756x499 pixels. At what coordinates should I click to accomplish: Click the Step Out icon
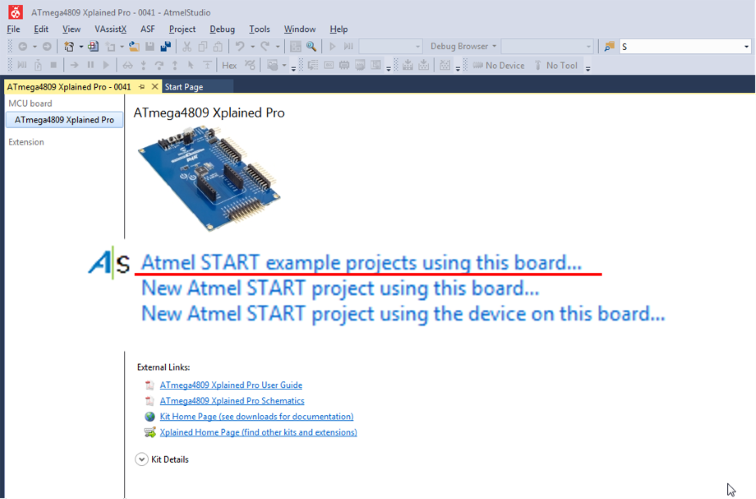point(175,65)
